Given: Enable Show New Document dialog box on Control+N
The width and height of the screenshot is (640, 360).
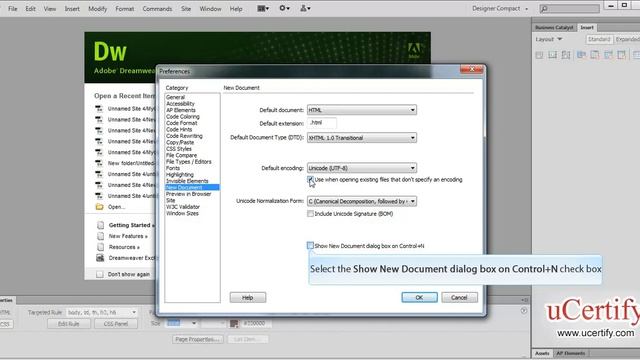Looking at the screenshot, I should click(x=310, y=246).
